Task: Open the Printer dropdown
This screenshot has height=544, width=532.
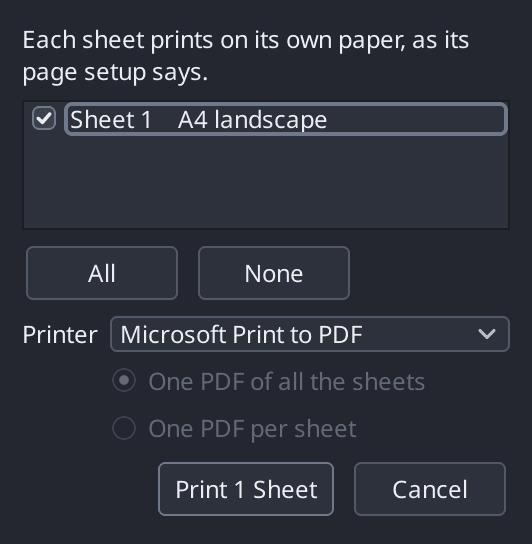Action: coord(310,334)
